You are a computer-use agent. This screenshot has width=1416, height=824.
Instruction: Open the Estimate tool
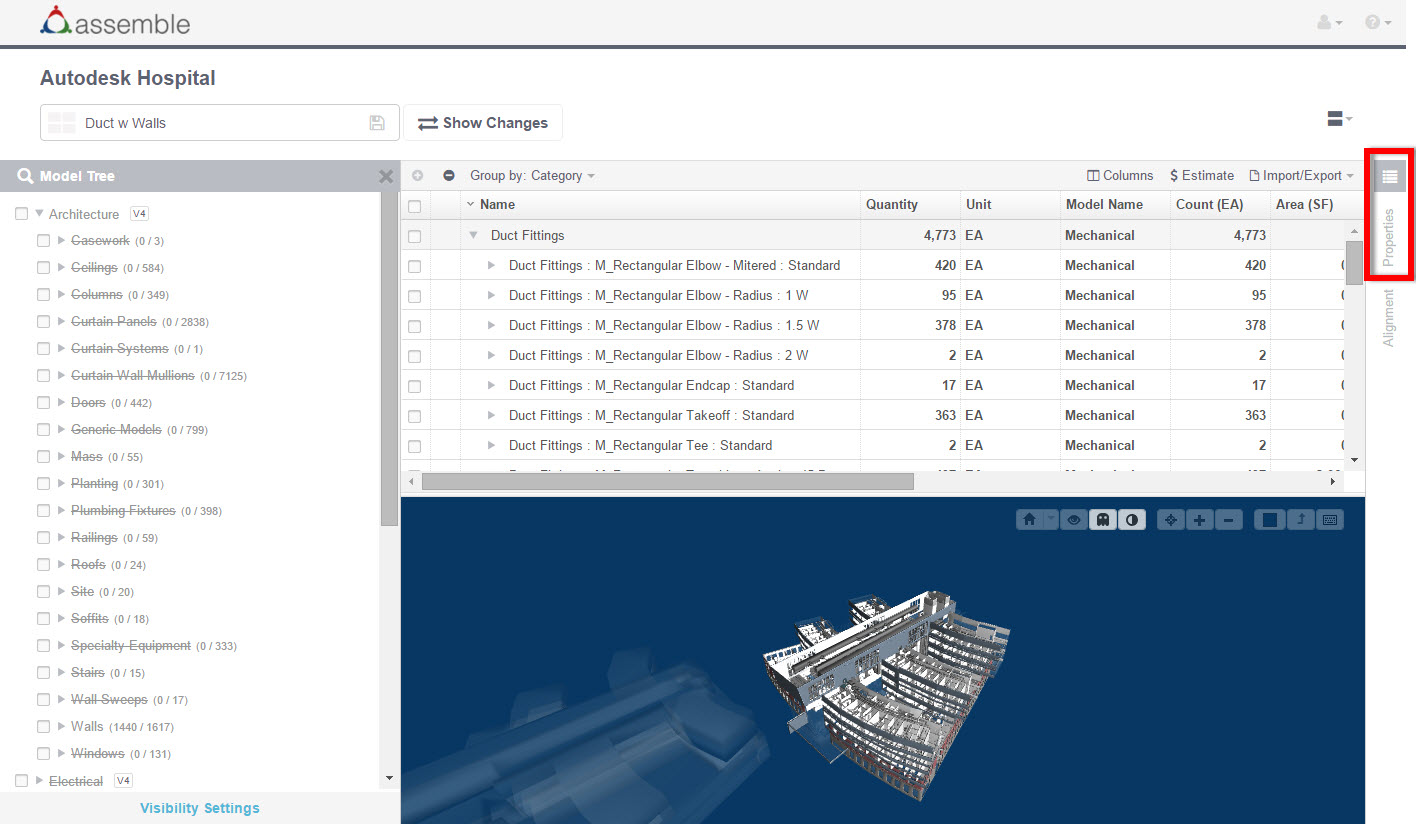click(1202, 175)
